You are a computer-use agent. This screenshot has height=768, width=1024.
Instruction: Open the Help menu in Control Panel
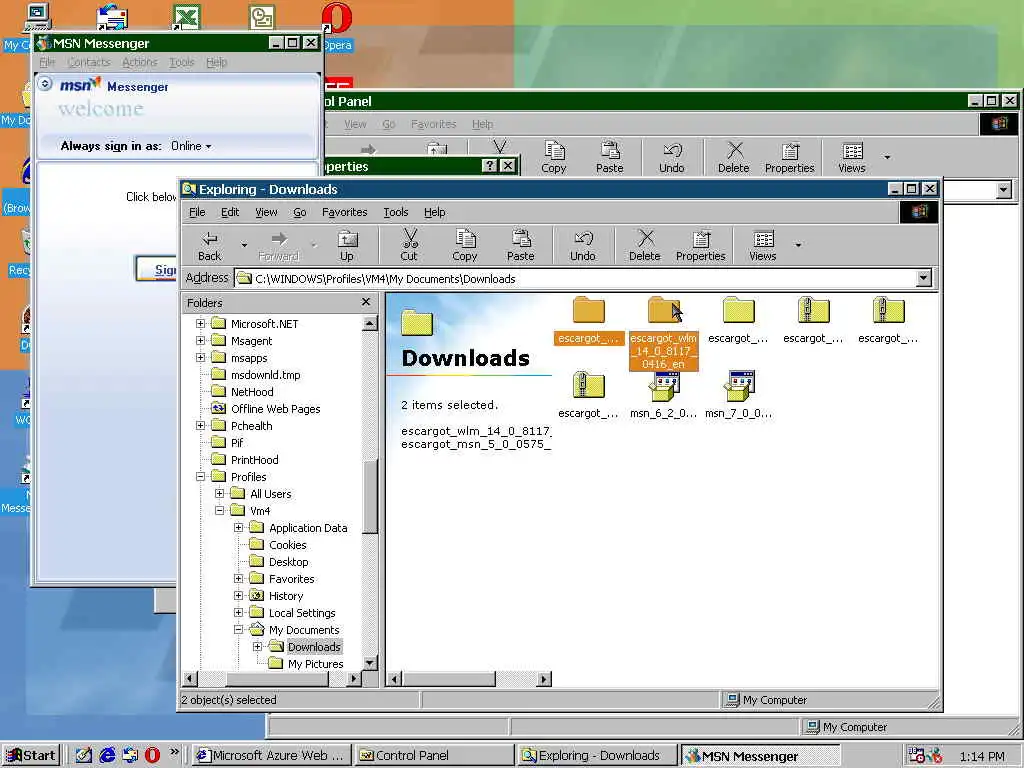[483, 124]
